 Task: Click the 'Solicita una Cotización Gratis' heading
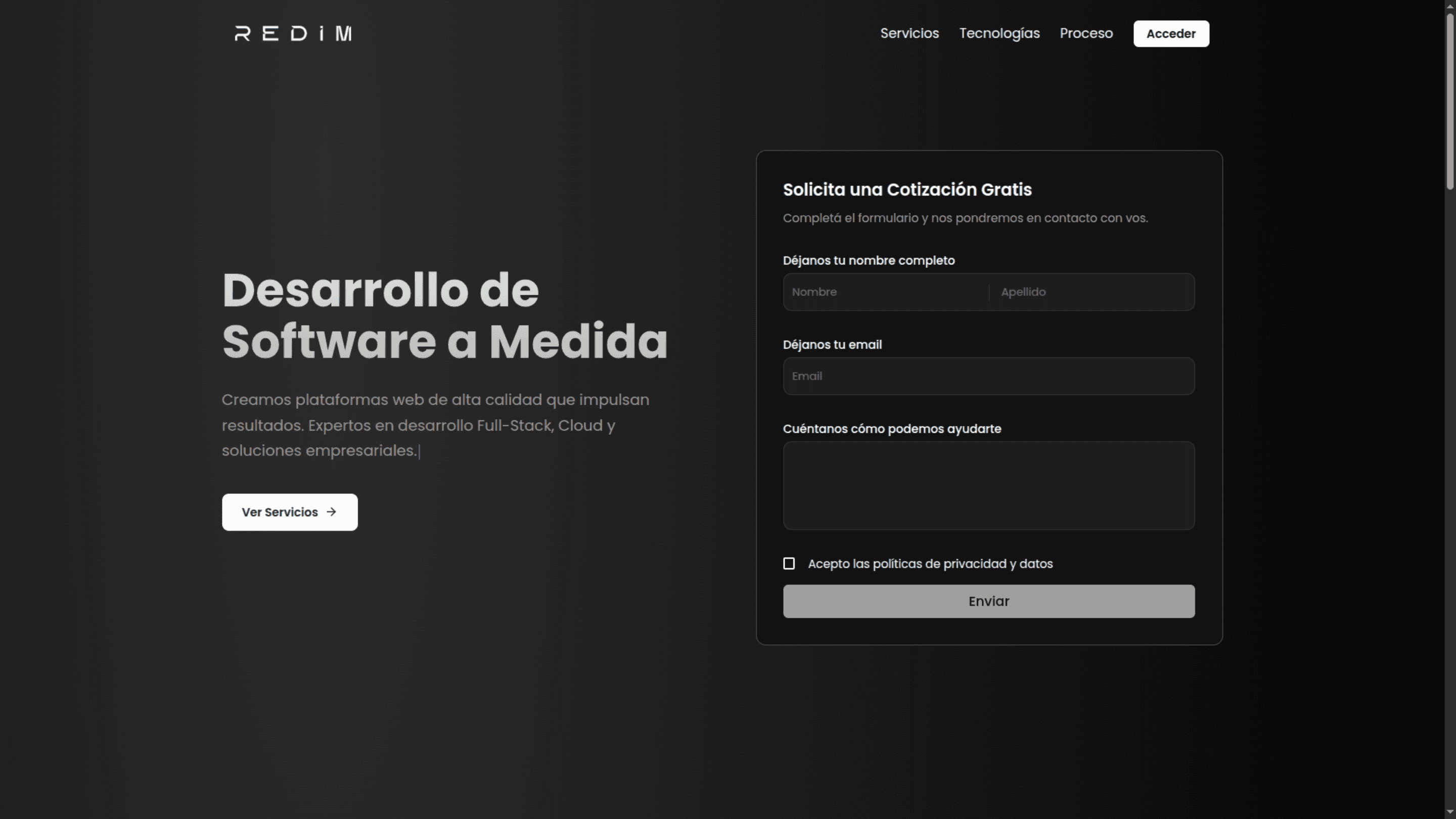pyautogui.click(x=907, y=190)
